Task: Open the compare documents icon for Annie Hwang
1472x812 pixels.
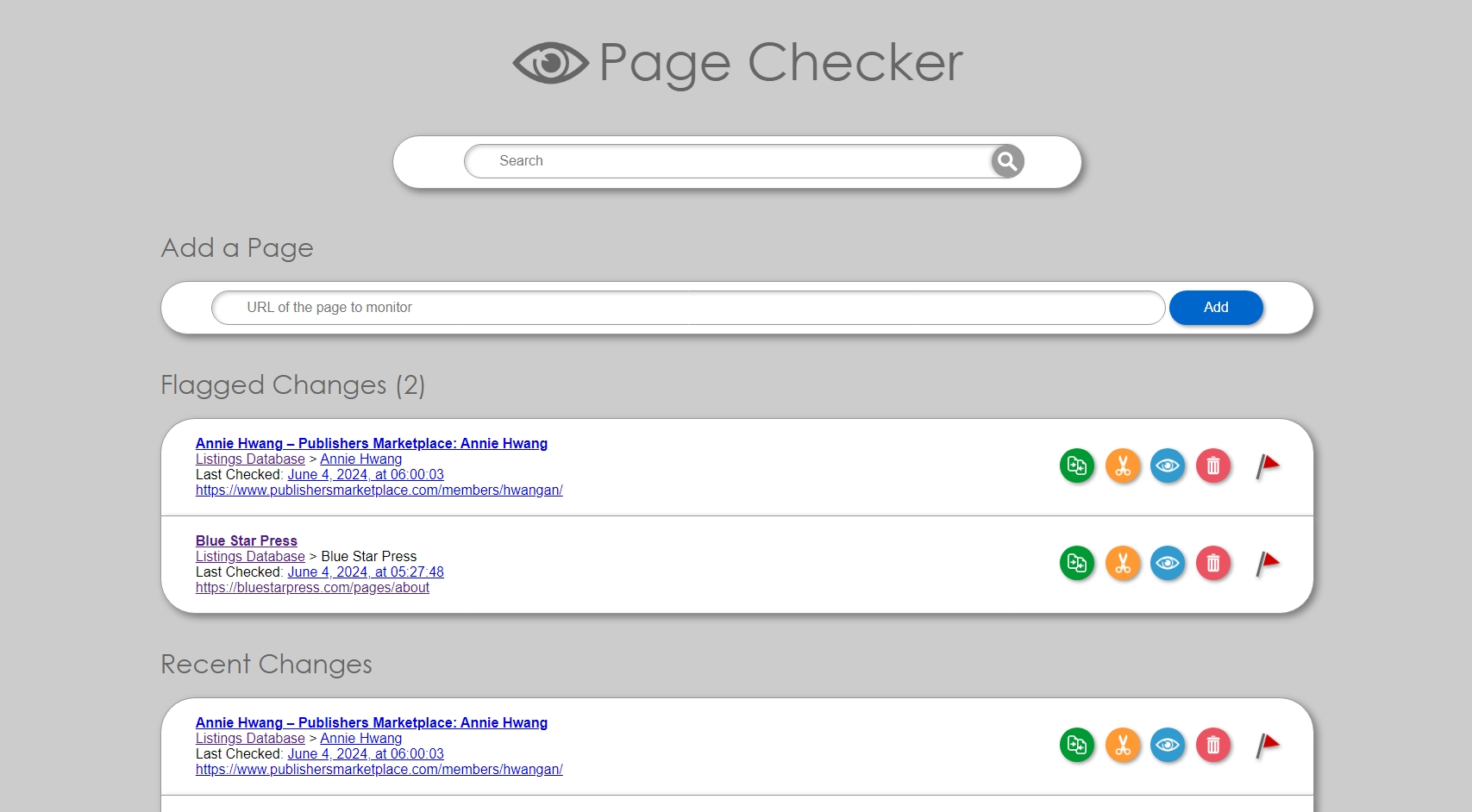Action: (1077, 465)
